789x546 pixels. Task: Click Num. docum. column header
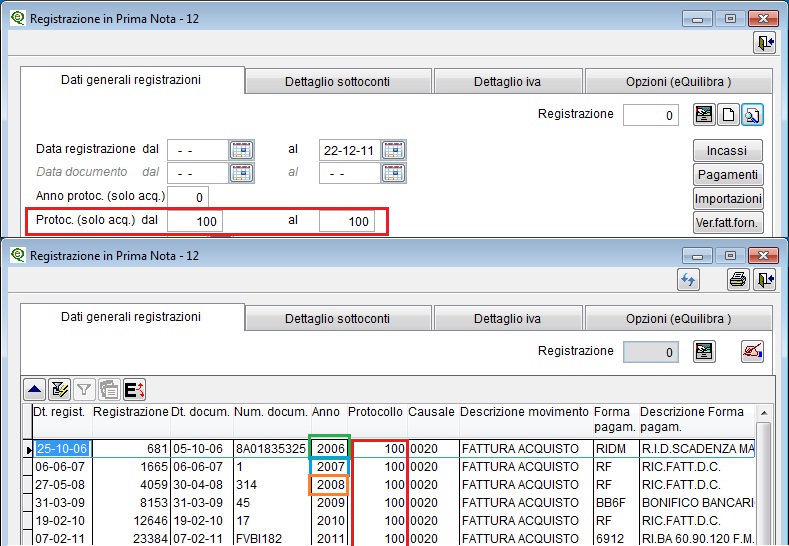pos(272,419)
